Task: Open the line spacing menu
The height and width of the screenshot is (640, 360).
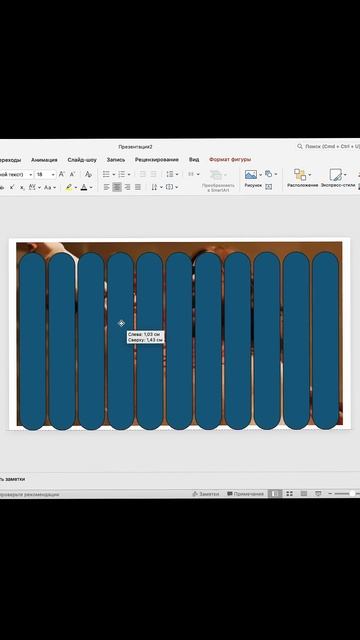Action: coord(172,174)
